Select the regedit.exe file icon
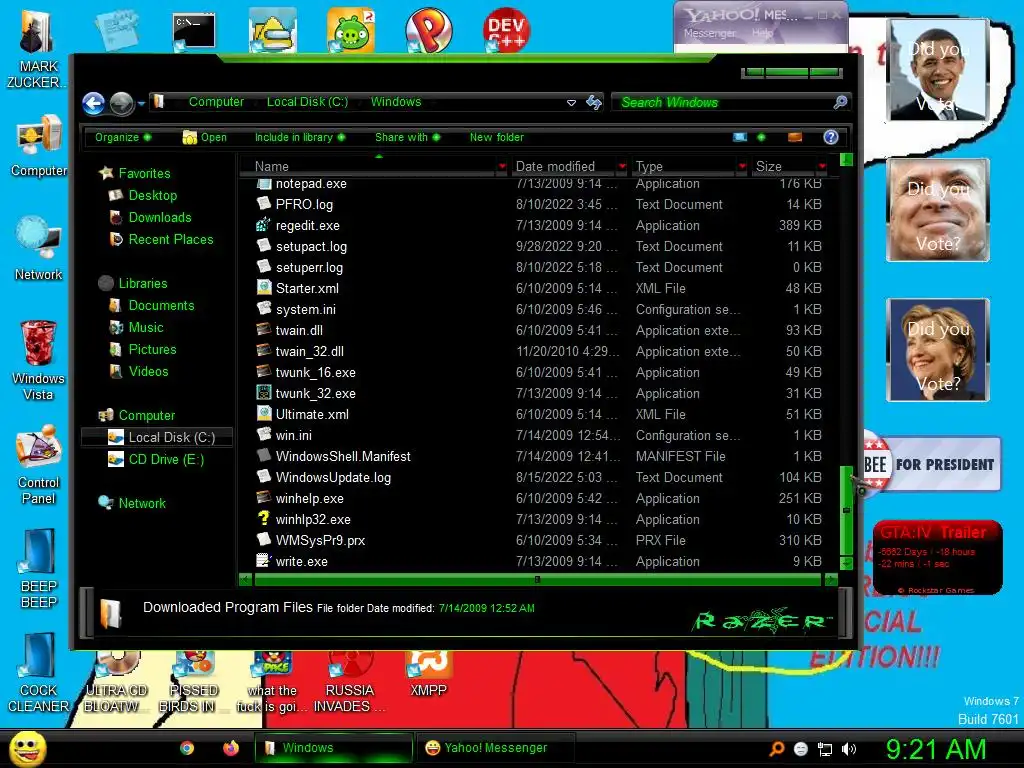Screen dimensions: 1024x768 [x=263, y=225]
